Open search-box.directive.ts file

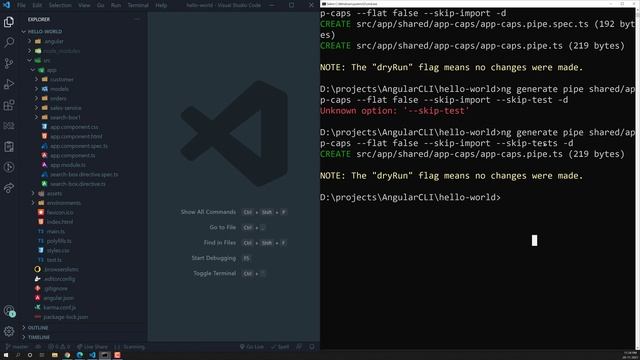(x=78, y=184)
